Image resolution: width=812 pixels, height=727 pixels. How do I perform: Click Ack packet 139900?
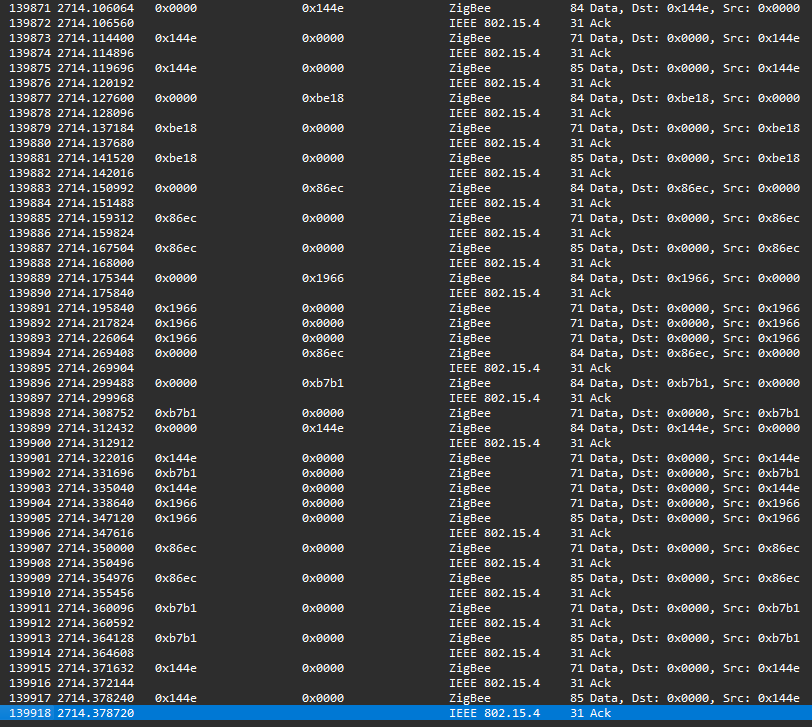pos(406,444)
